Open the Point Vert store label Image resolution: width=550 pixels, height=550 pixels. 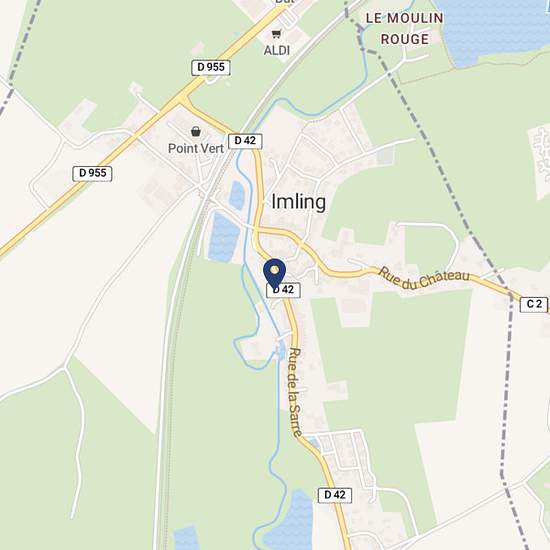click(196, 148)
